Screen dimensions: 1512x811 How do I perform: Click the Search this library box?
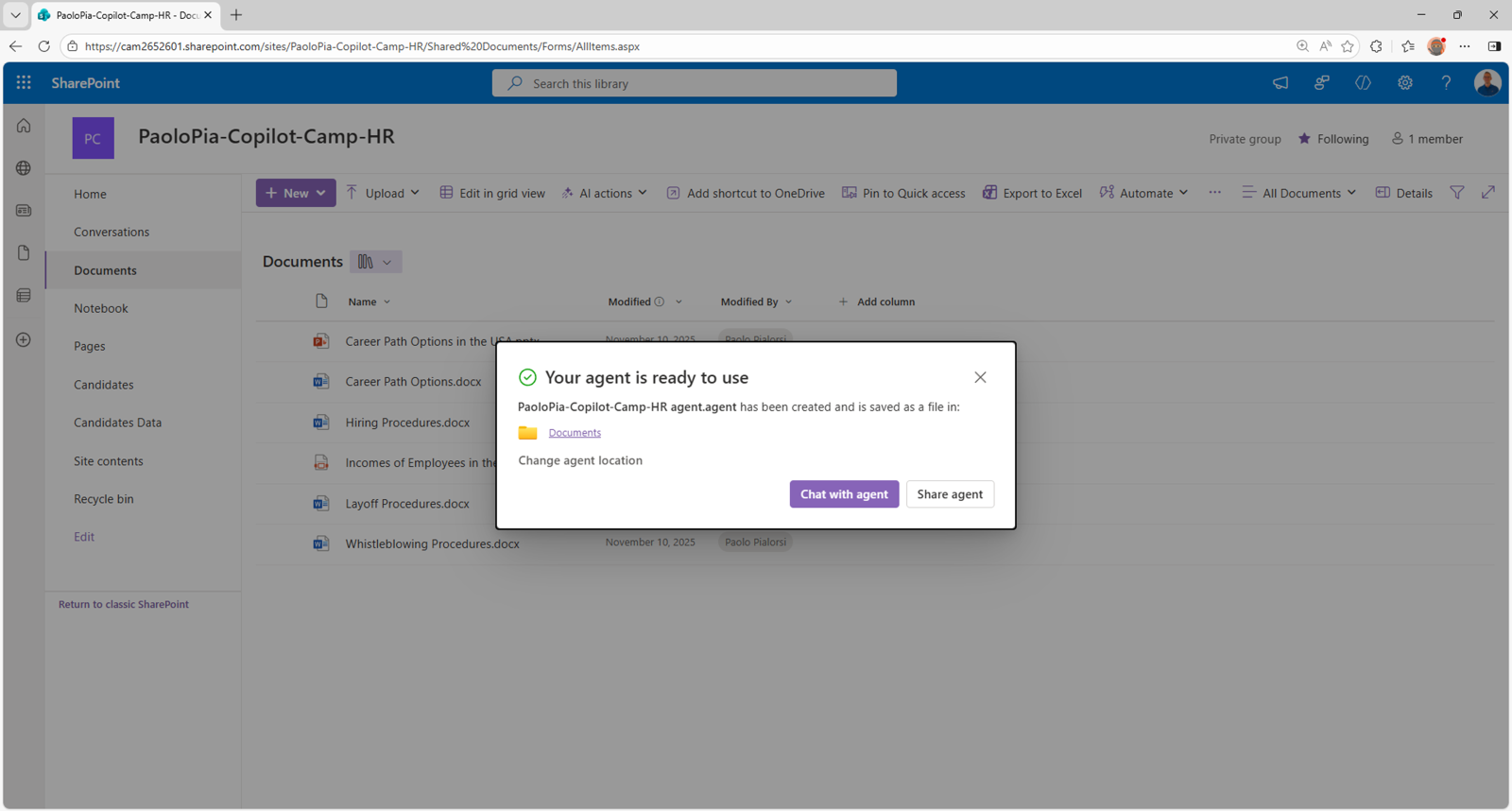(x=695, y=83)
